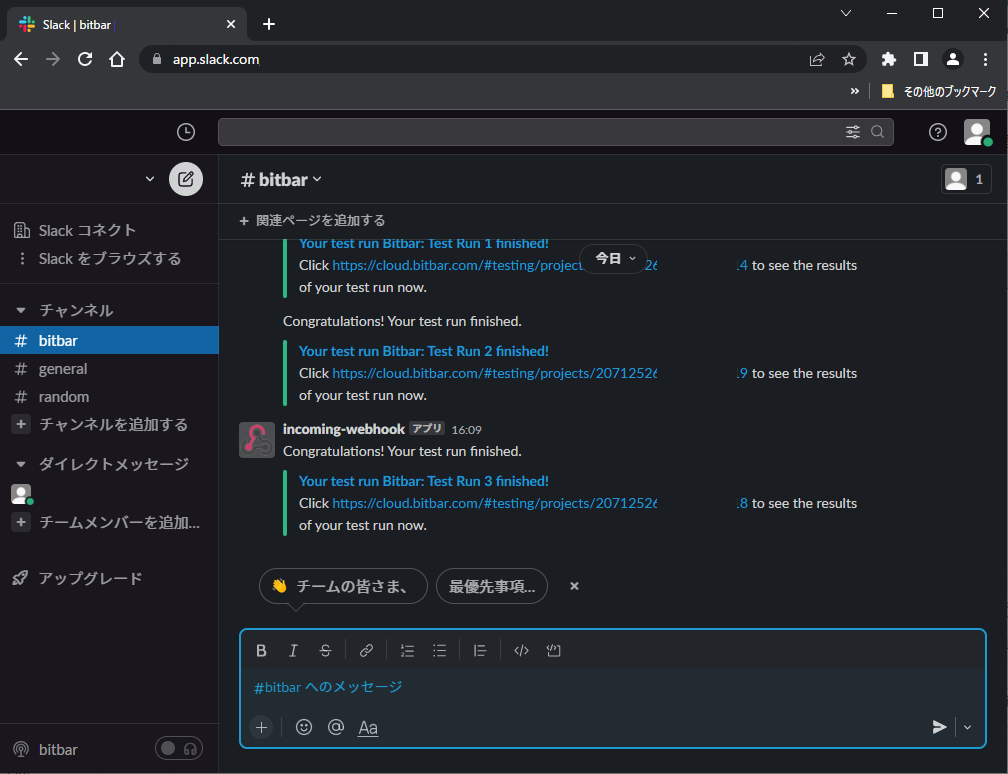Open Test Run 3 finished link
This screenshot has height=774, width=1008.
(424, 481)
